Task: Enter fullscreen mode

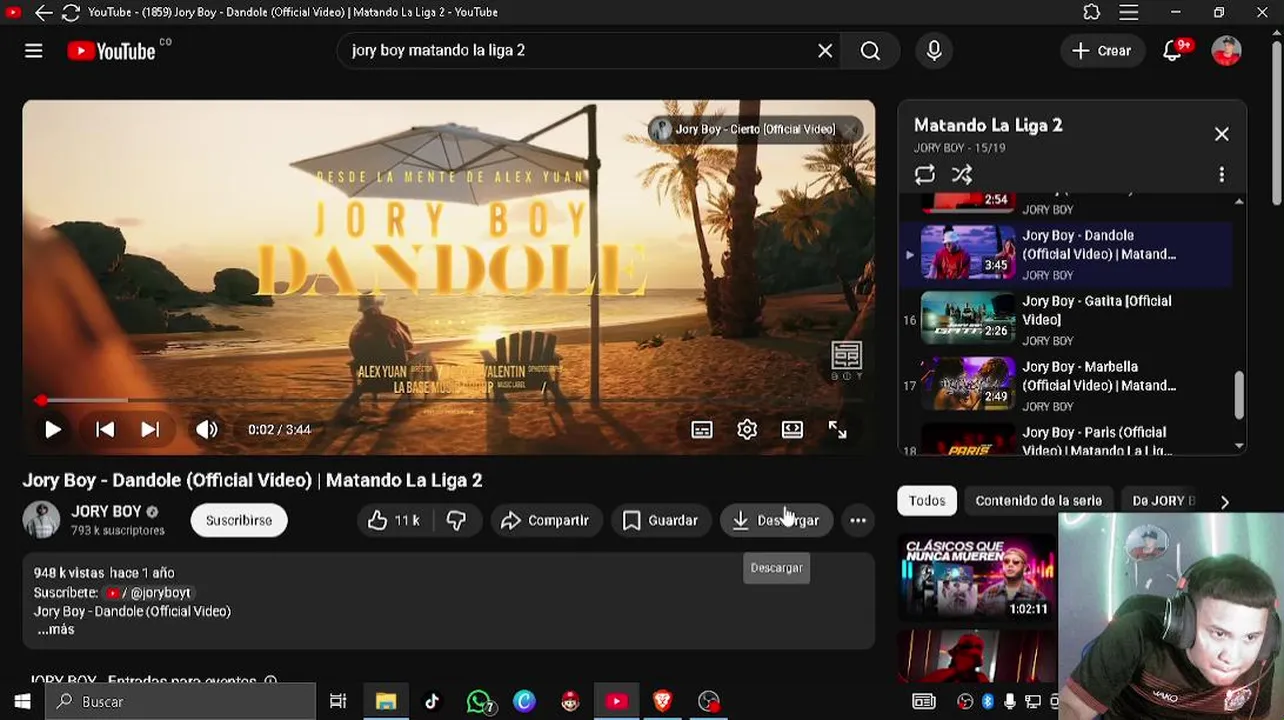Action: pos(837,430)
